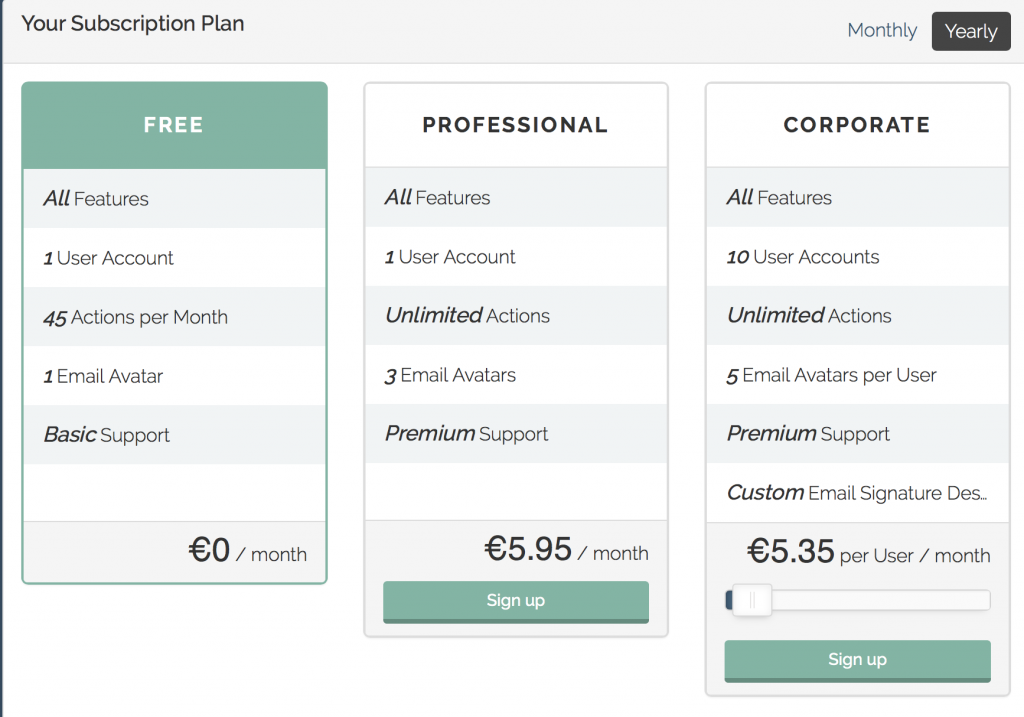Select the FREE plan header
Image resolution: width=1024 pixels, height=717 pixels.
tap(174, 125)
